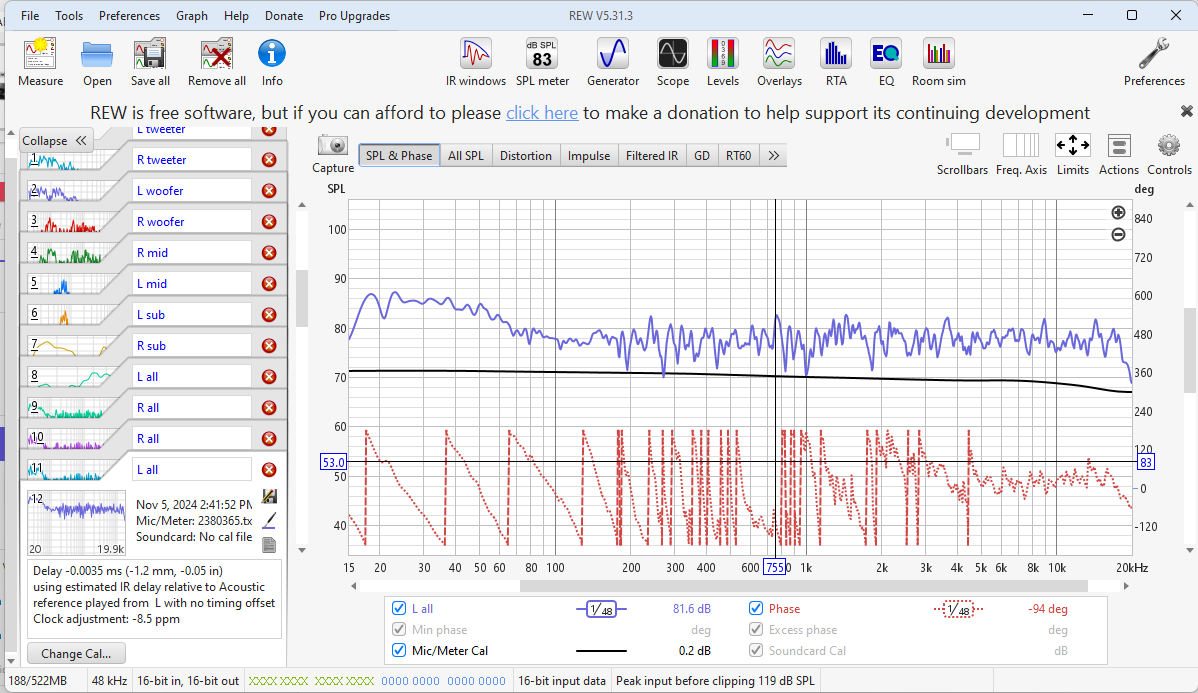Click the measurement list vertical scrollbar
Viewport: 1198px width, 693px height.
[301, 298]
